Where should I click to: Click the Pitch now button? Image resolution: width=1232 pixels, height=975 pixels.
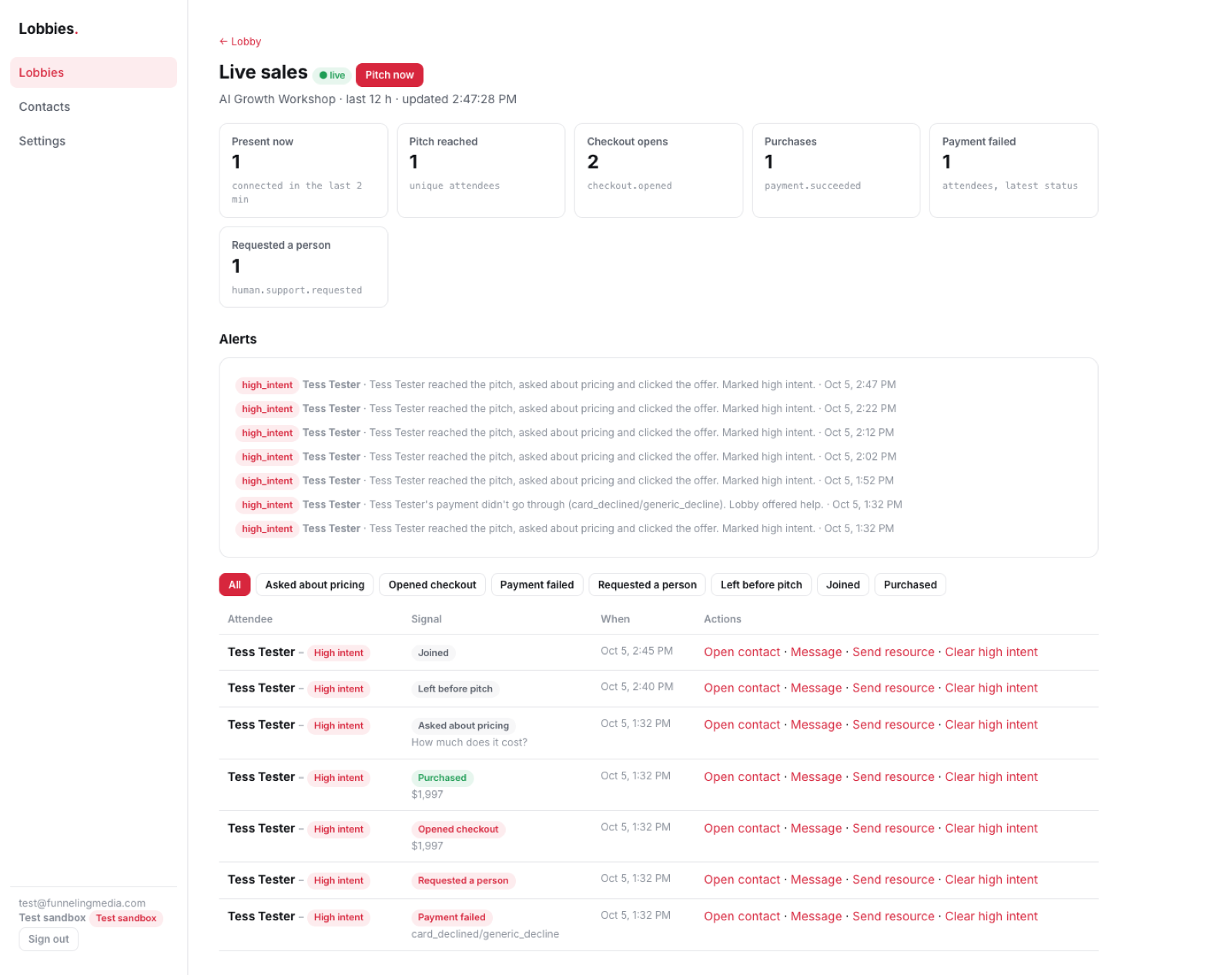(389, 75)
